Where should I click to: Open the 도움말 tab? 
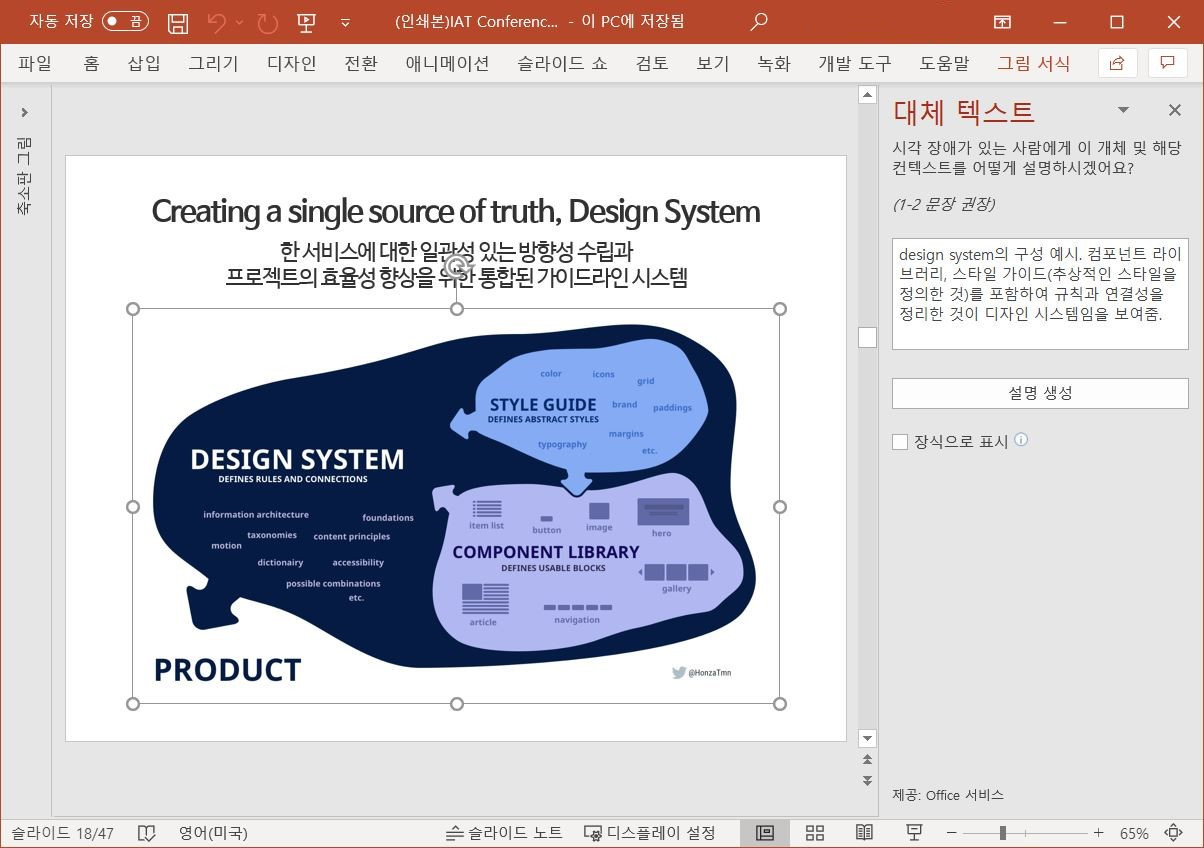click(x=944, y=63)
